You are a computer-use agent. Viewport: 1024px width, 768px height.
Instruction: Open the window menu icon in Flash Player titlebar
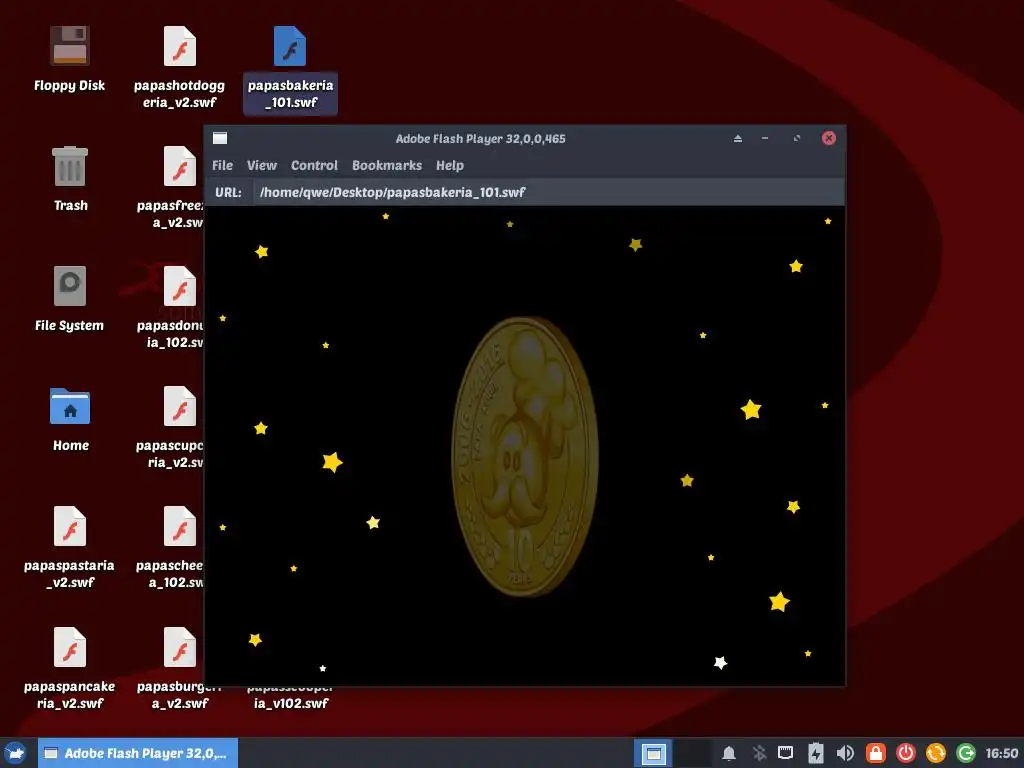[x=220, y=138]
